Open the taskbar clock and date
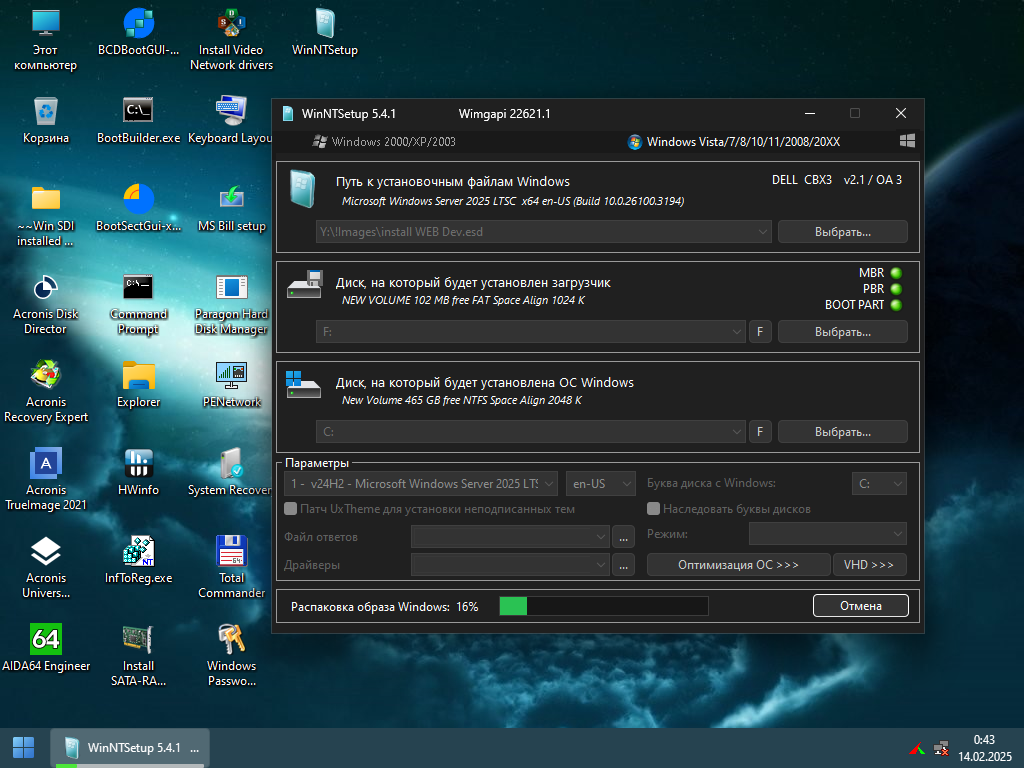This screenshot has width=1024, height=768. tap(984, 748)
